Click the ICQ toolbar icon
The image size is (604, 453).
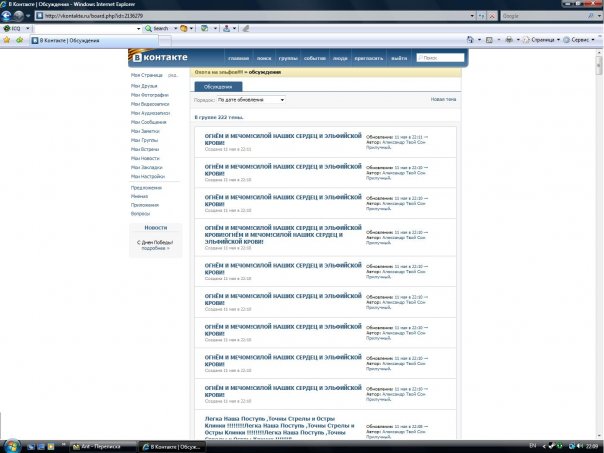tap(11, 28)
